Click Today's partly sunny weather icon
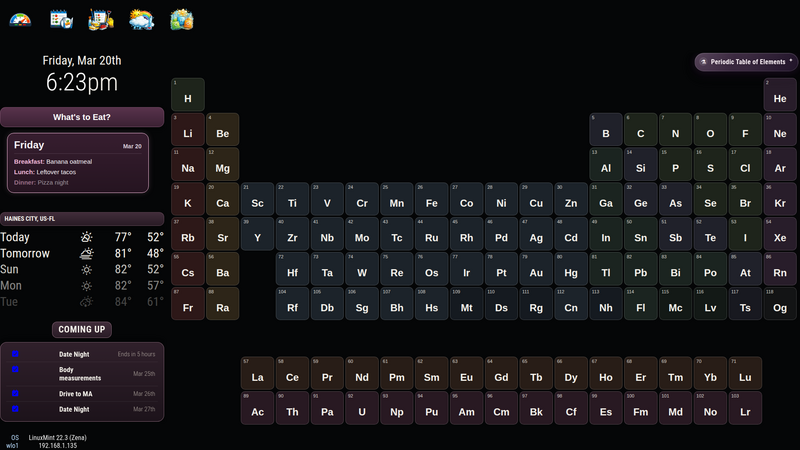 [87, 237]
